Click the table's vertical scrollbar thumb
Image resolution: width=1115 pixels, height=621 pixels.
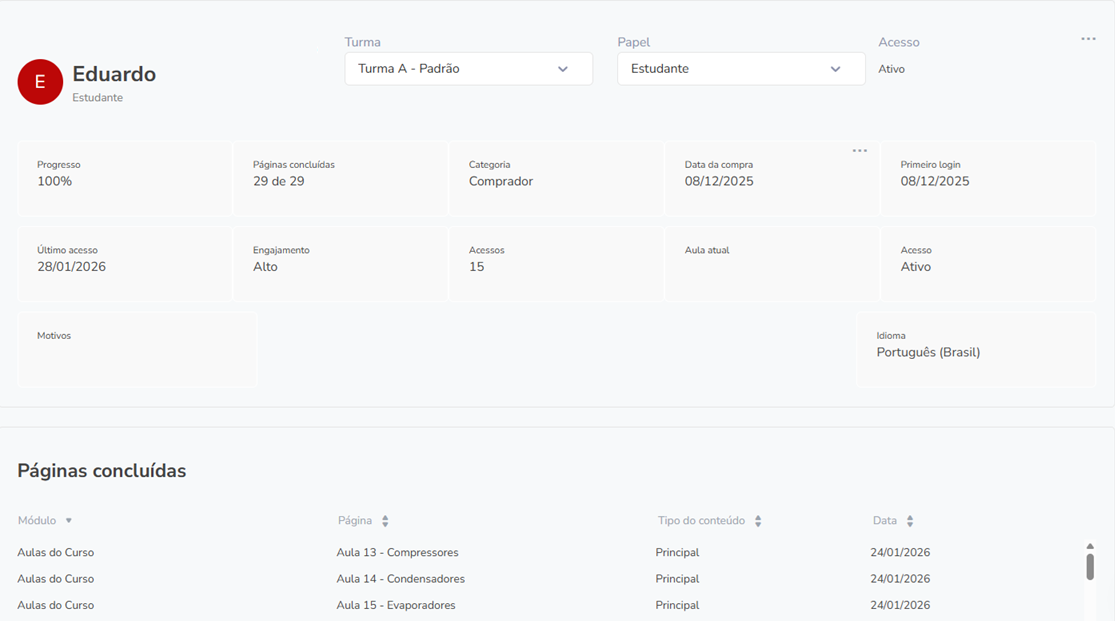coord(1090,567)
